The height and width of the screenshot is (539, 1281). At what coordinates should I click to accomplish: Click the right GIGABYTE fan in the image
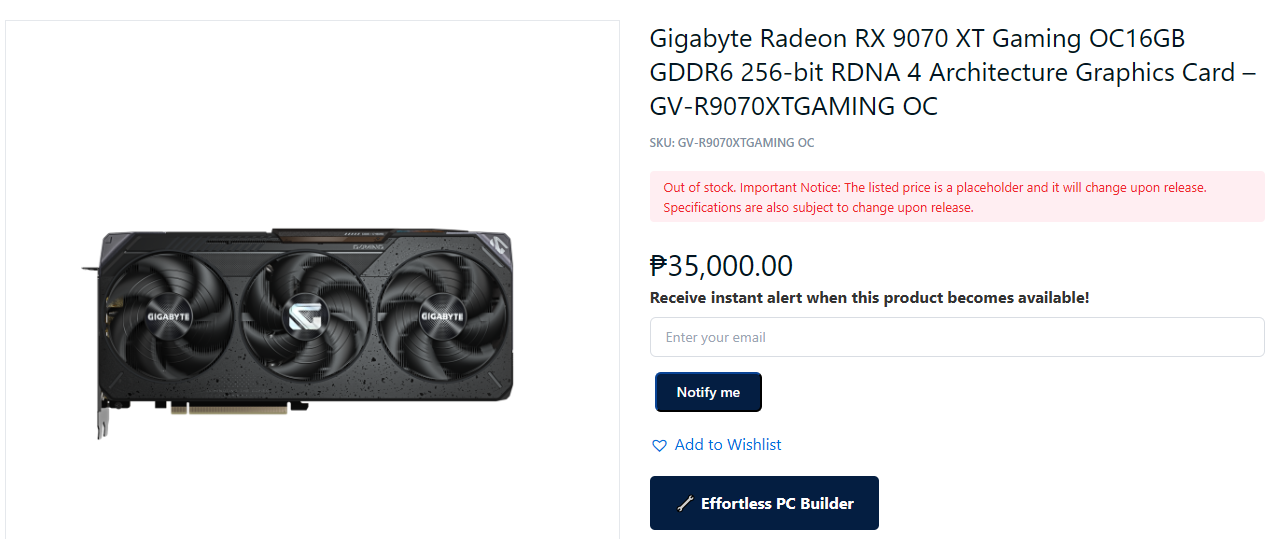click(x=441, y=316)
